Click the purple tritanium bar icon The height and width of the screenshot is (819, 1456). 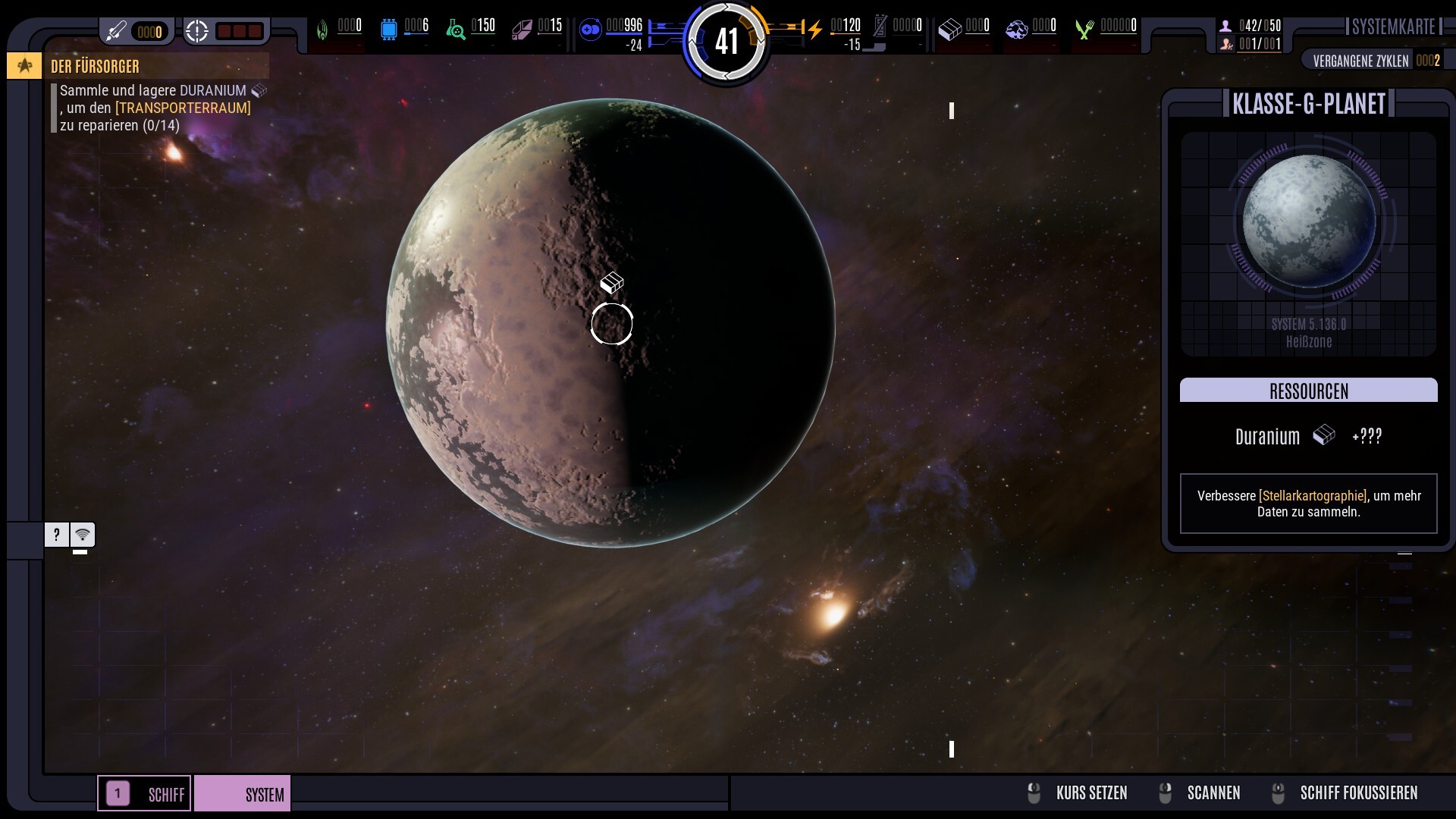point(522,30)
